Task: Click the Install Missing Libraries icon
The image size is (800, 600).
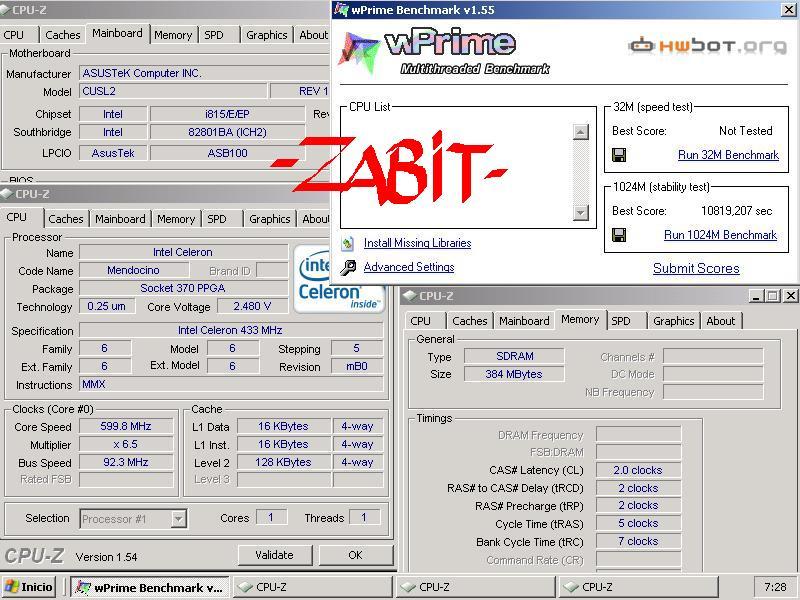Action: tap(348, 243)
